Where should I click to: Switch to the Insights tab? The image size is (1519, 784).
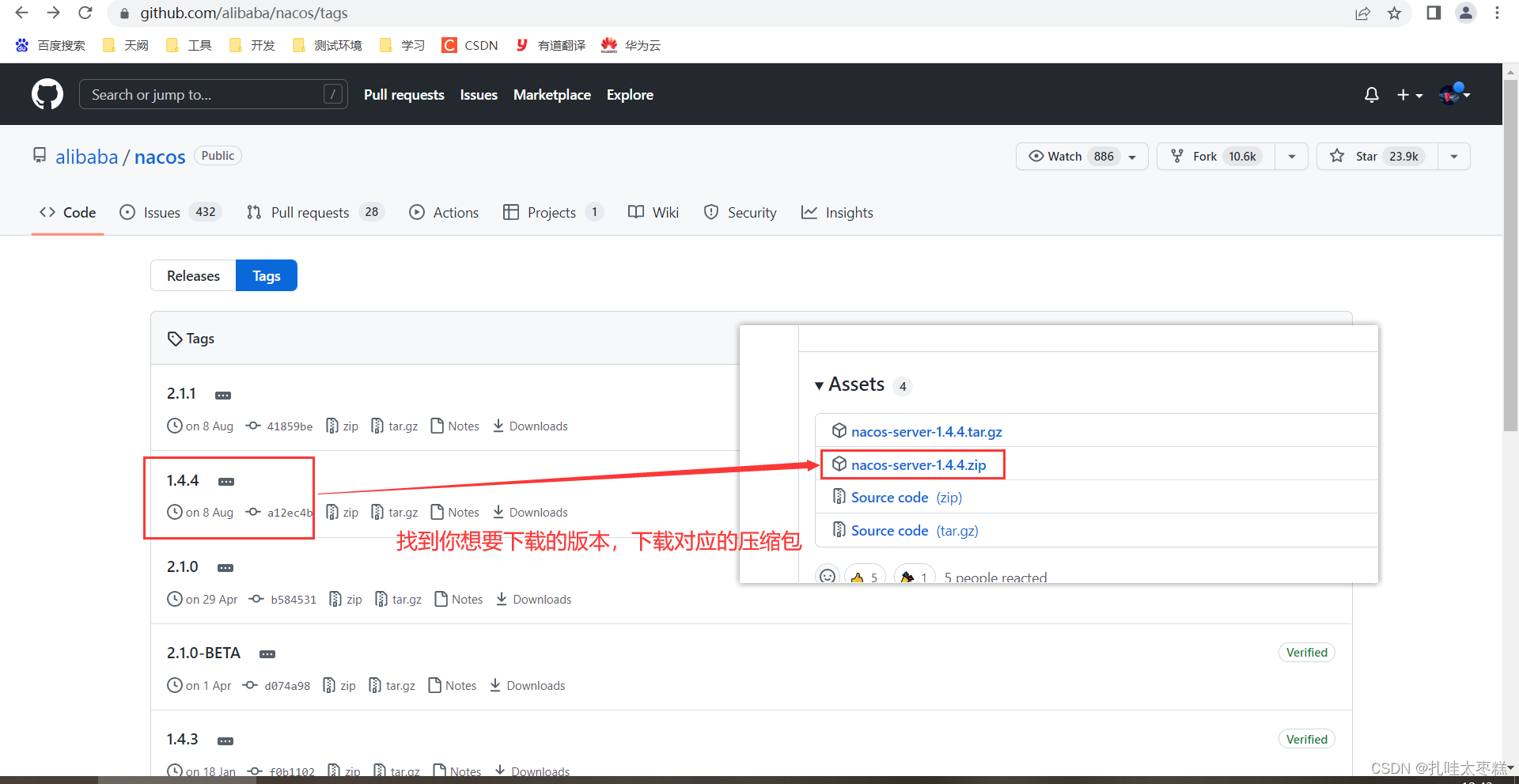coord(837,212)
